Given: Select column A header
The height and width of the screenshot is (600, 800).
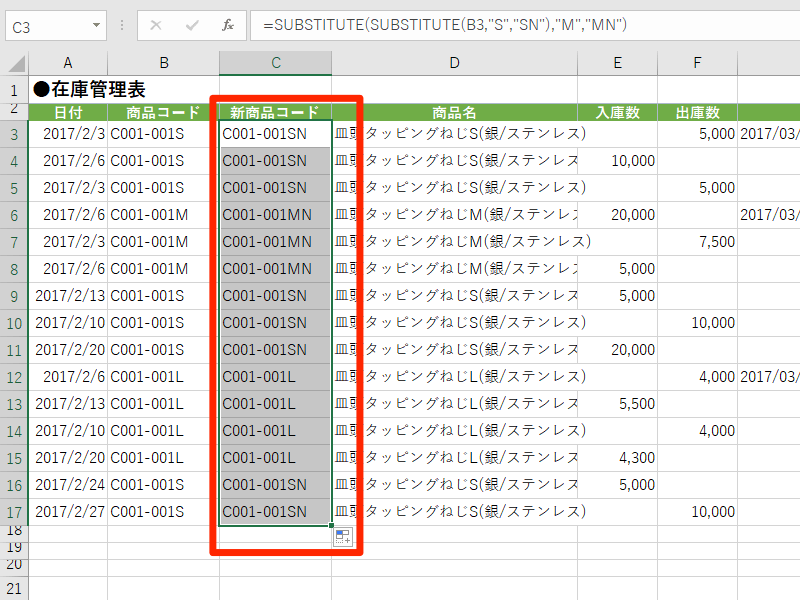Looking at the screenshot, I should (68, 63).
